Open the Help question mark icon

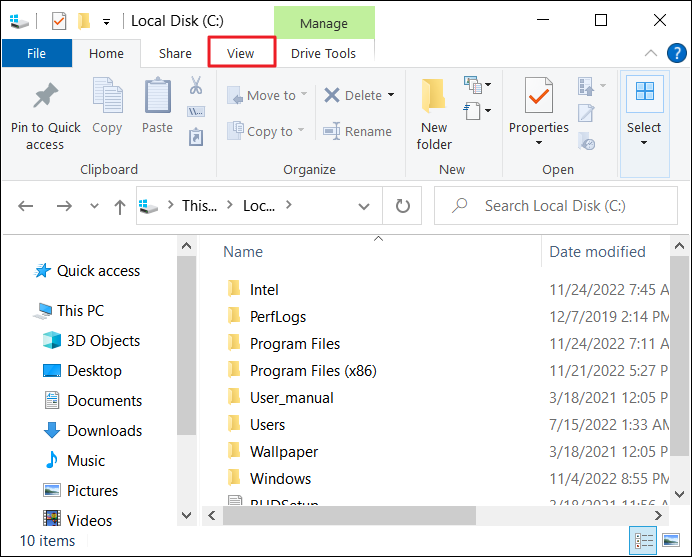(674, 53)
